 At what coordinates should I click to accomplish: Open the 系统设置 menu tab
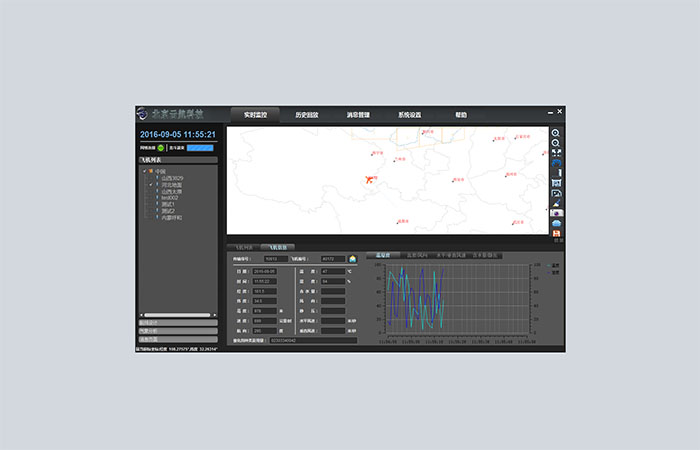tap(409, 115)
